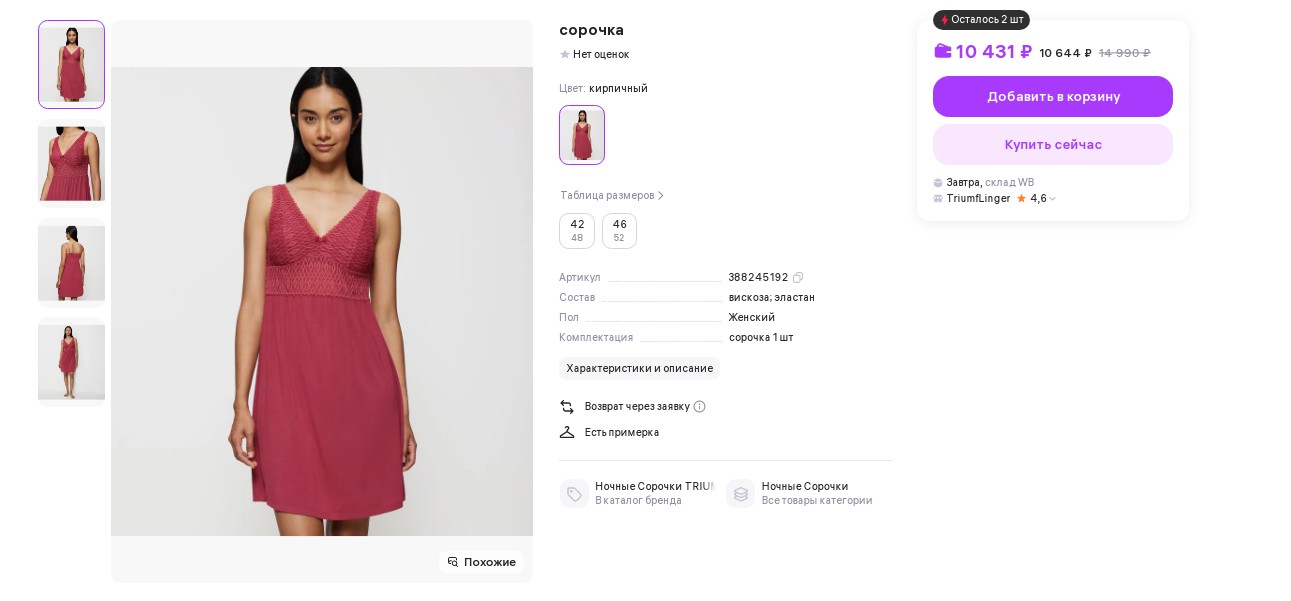1291x601 pixels.
Task: Expand Таблица размеров size chart
Action: [x=612, y=196]
